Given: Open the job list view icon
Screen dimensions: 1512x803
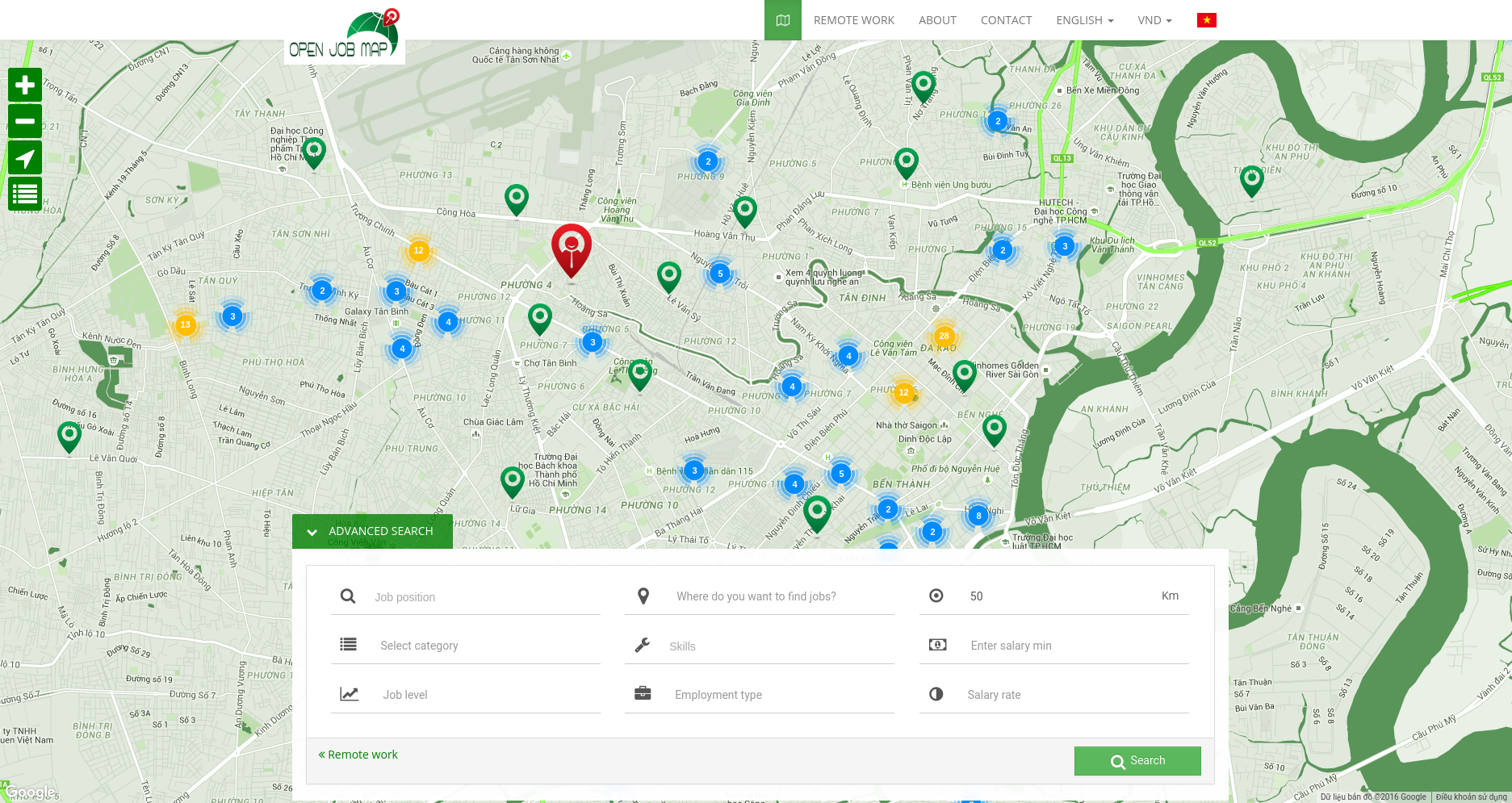Looking at the screenshot, I should [25, 194].
